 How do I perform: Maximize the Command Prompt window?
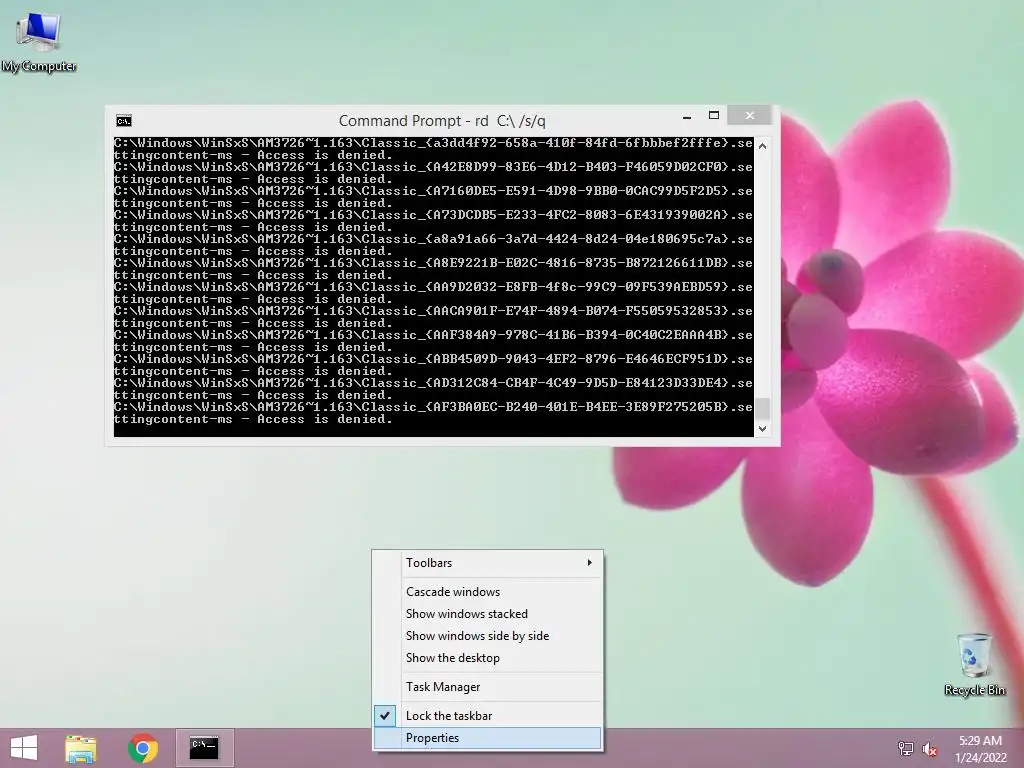[x=714, y=116]
